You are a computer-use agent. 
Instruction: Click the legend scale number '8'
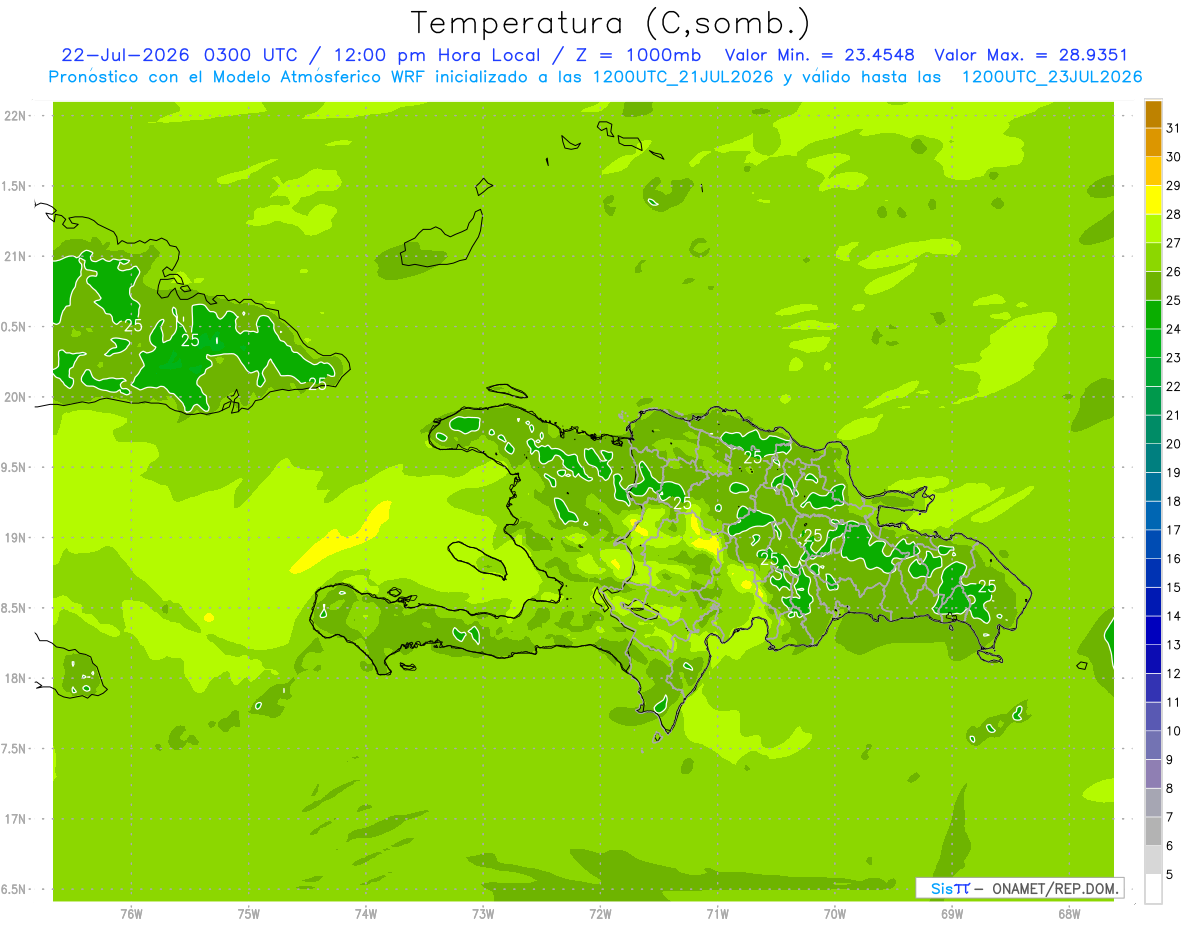click(x=1170, y=788)
